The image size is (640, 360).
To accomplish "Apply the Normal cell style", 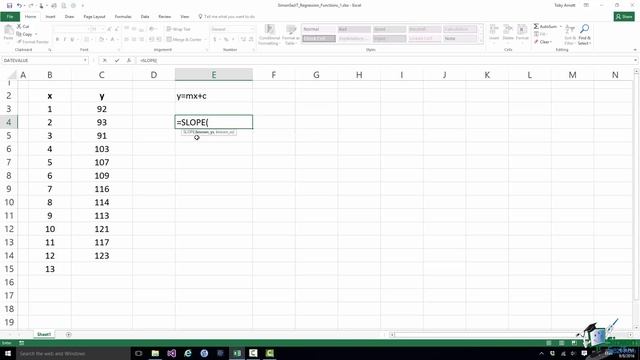I will [319, 29].
